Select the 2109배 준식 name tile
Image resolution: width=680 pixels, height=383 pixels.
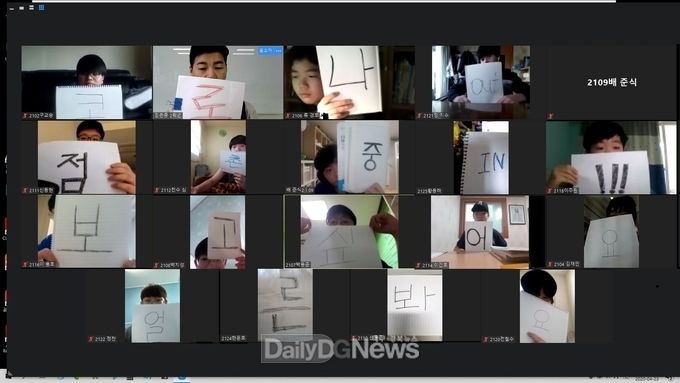[611, 82]
